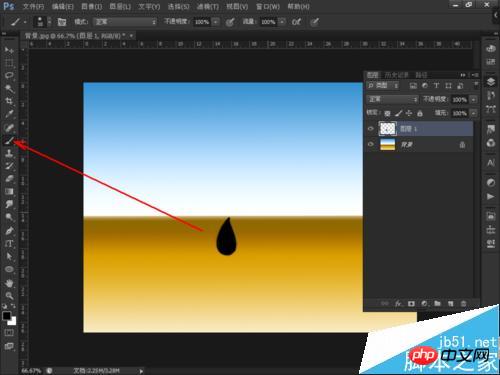Create a new group folder icon
500x375 pixels.
click(437, 304)
